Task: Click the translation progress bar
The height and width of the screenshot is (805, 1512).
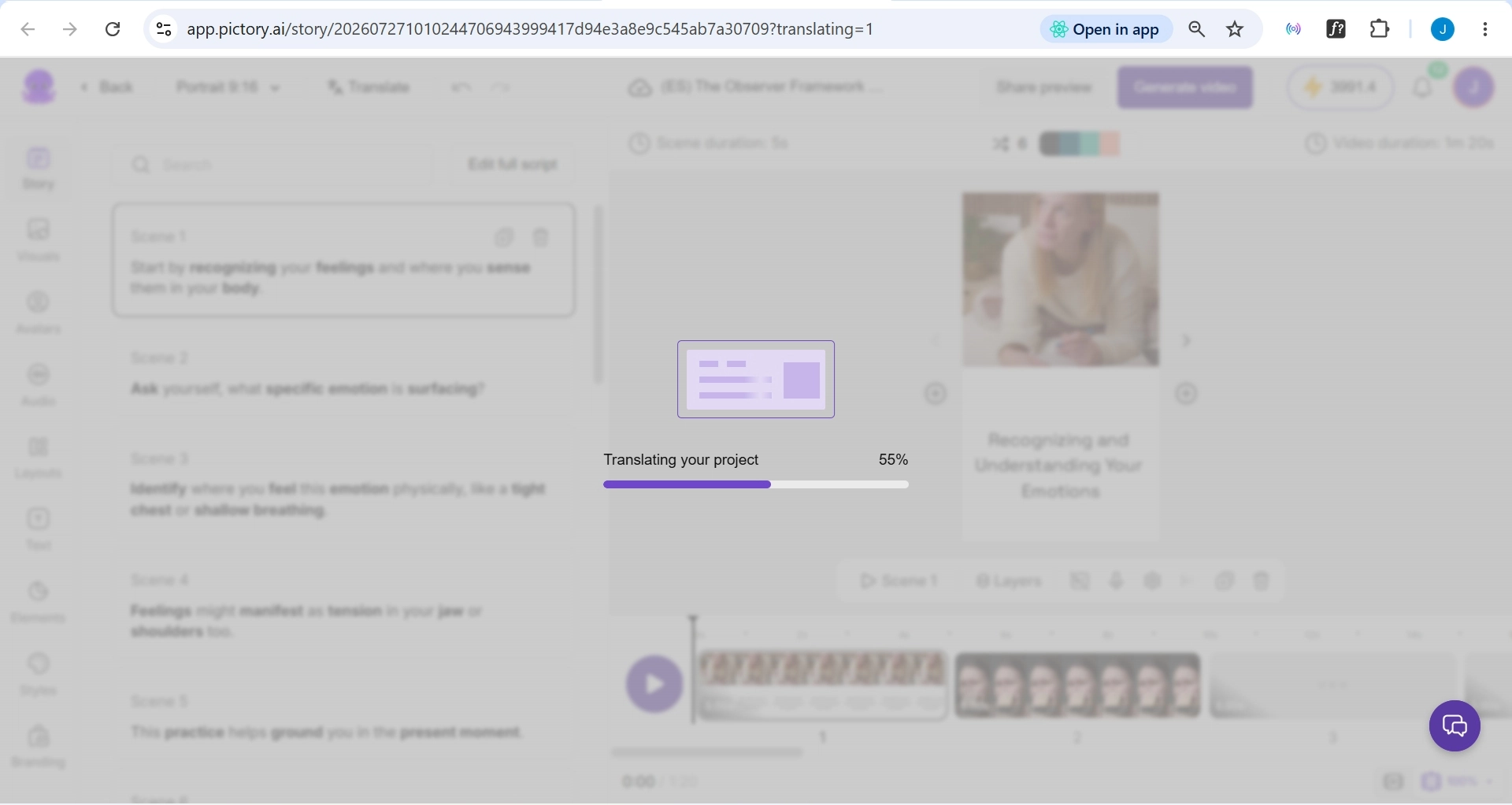Action: (x=755, y=484)
